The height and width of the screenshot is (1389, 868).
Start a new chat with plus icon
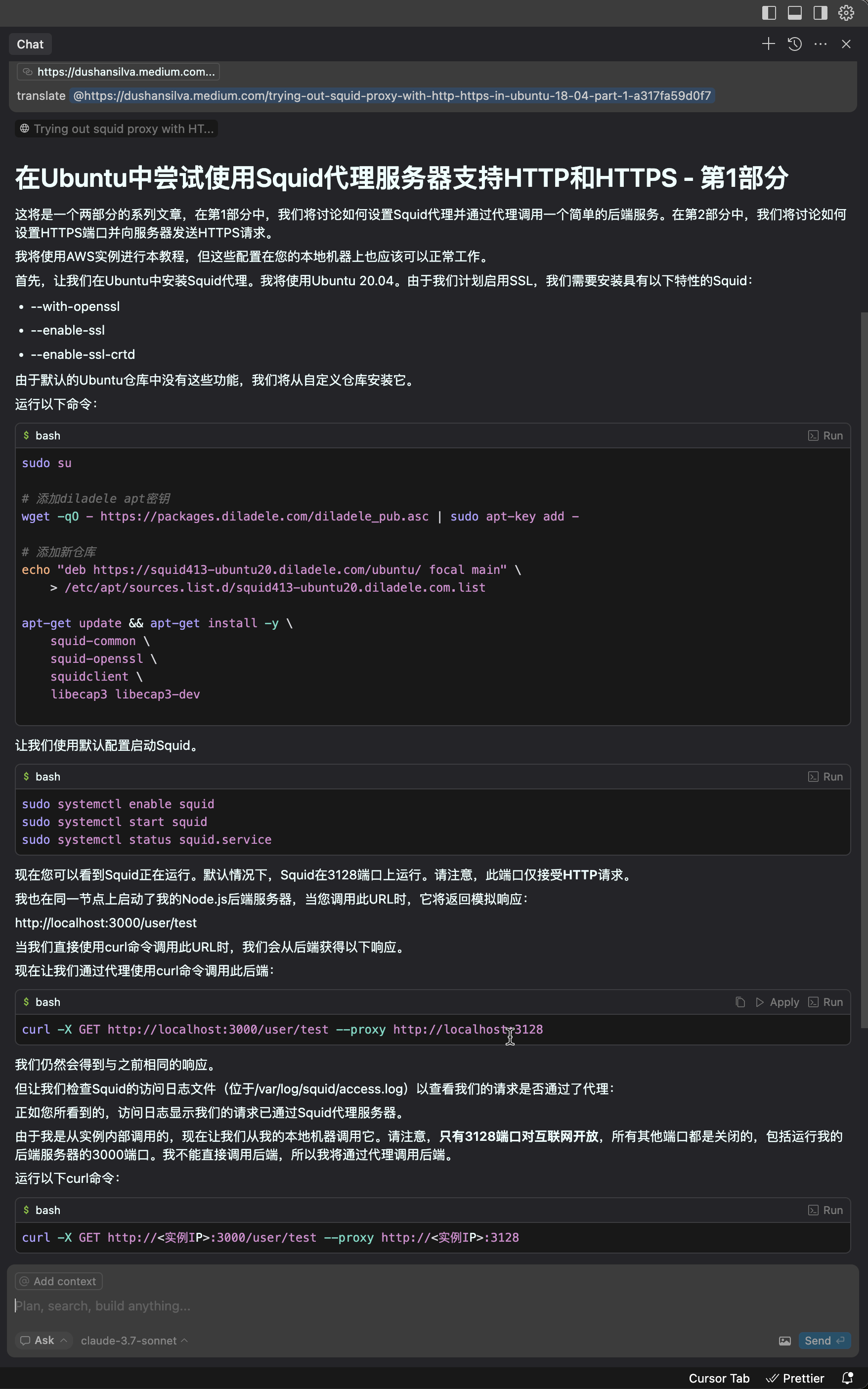click(x=768, y=43)
